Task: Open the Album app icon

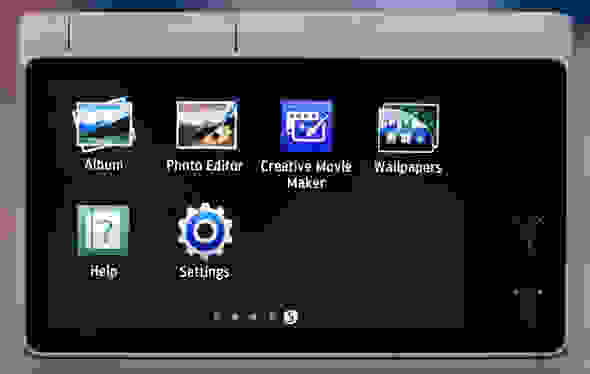Action: pos(104,125)
